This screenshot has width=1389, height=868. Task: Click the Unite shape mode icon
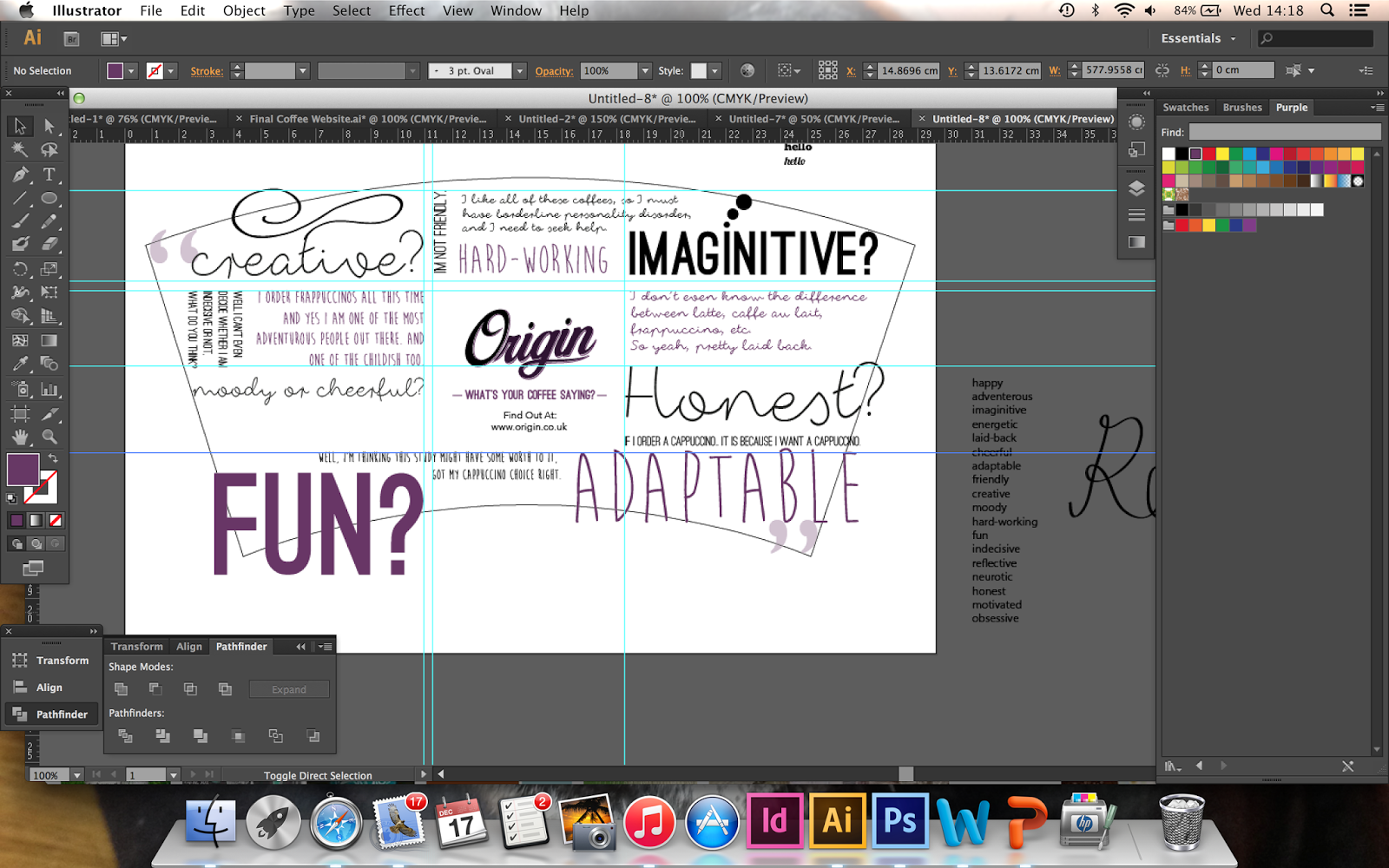(x=122, y=689)
